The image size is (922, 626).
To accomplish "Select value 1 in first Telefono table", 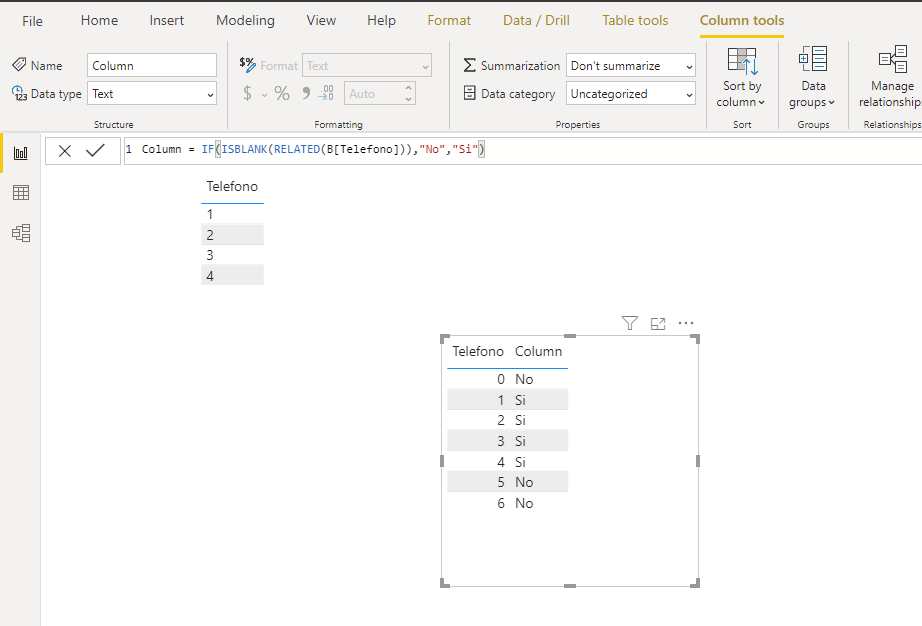I will pos(232,214).
